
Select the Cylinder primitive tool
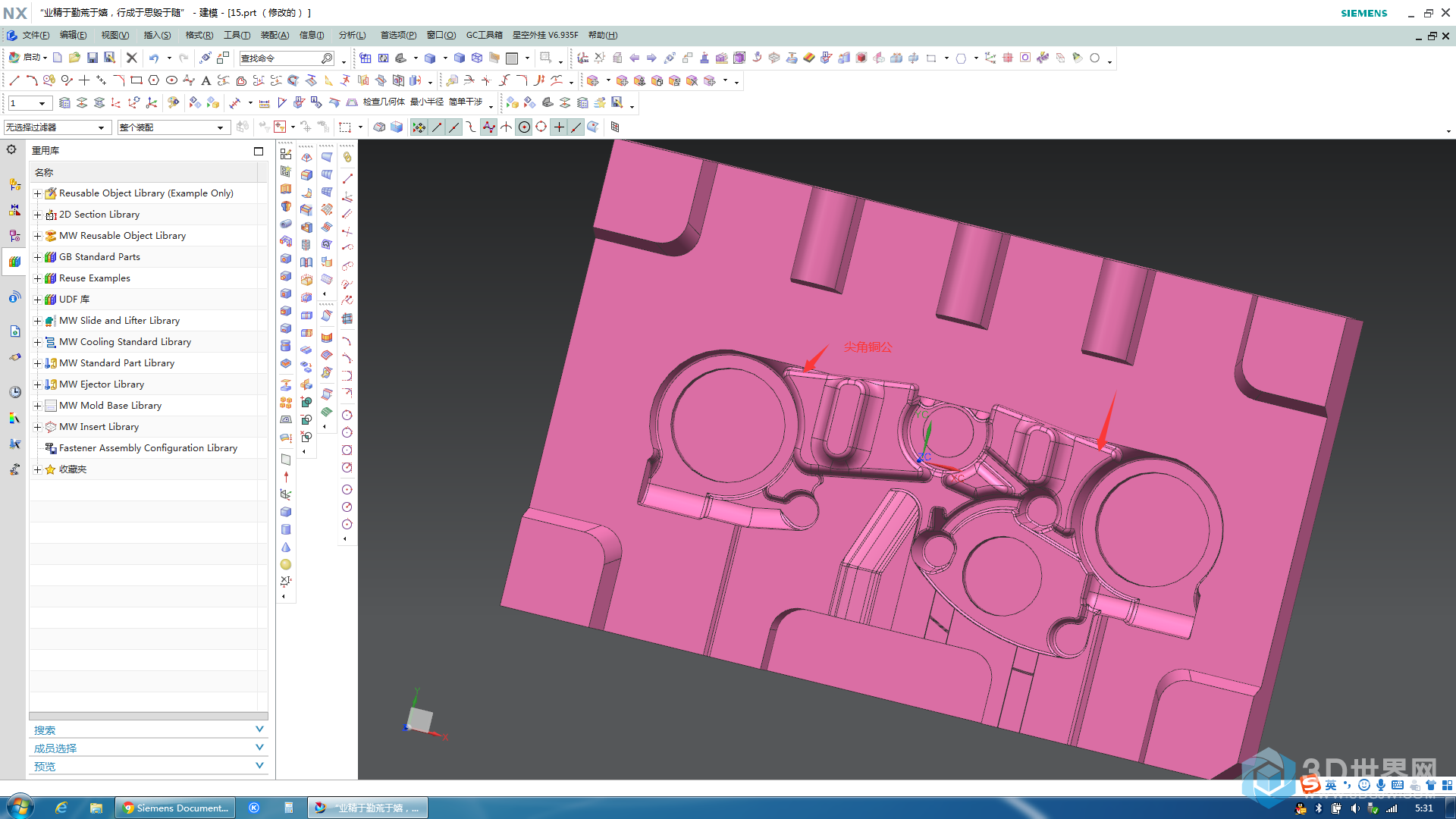286,529
